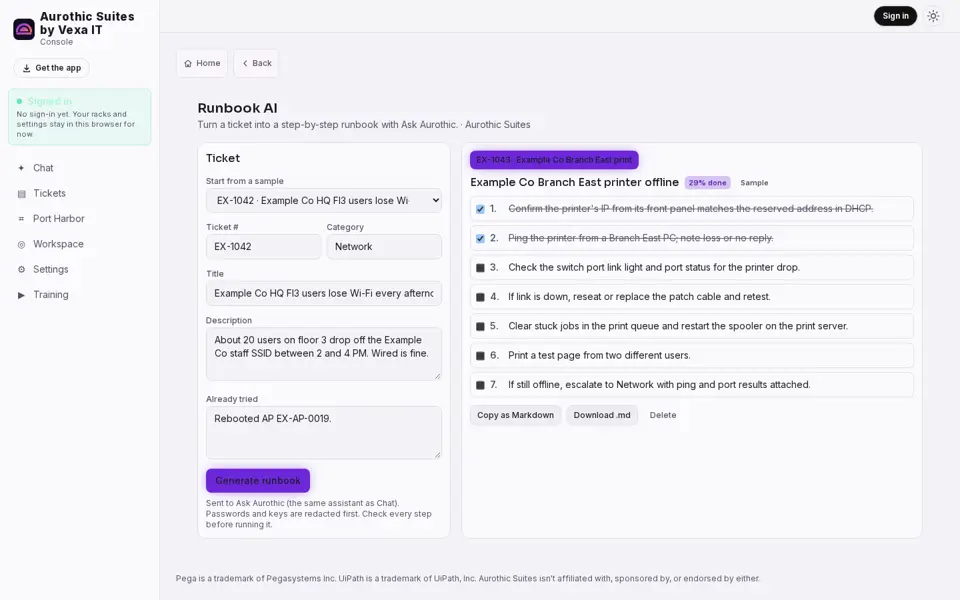Check step 5 Clear stuck jobs
This screenshot has width=960, height=600.
pyautogui.click(x=480, y=326)
